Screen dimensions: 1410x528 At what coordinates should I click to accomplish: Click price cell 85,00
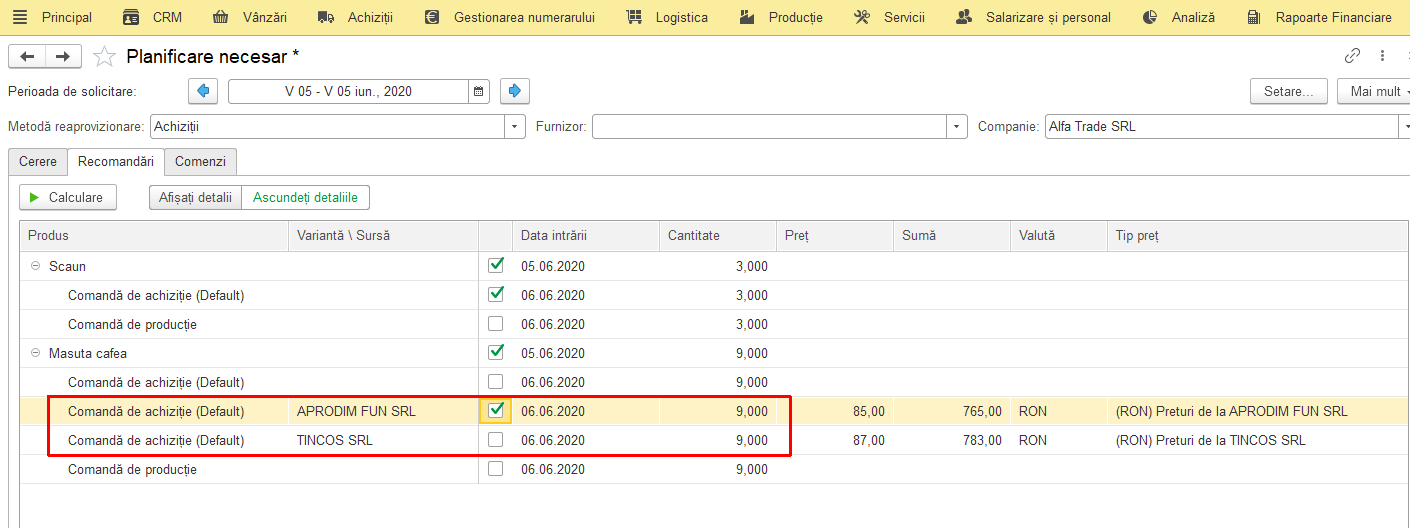click(x=835, y=411)
